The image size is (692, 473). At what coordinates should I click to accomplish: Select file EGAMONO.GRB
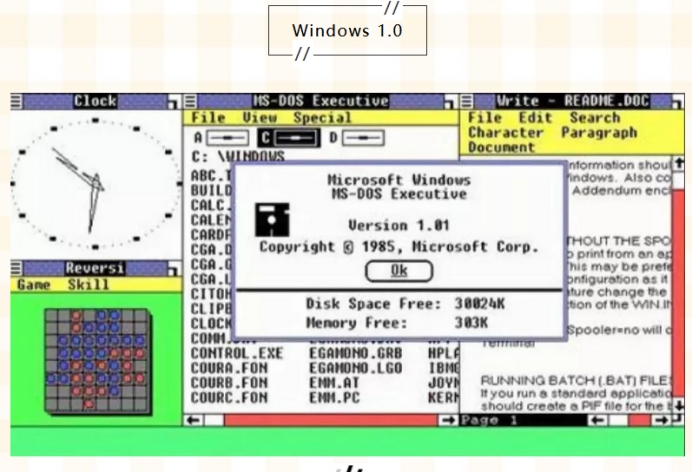pyautogui.click(x=356, y=353)
